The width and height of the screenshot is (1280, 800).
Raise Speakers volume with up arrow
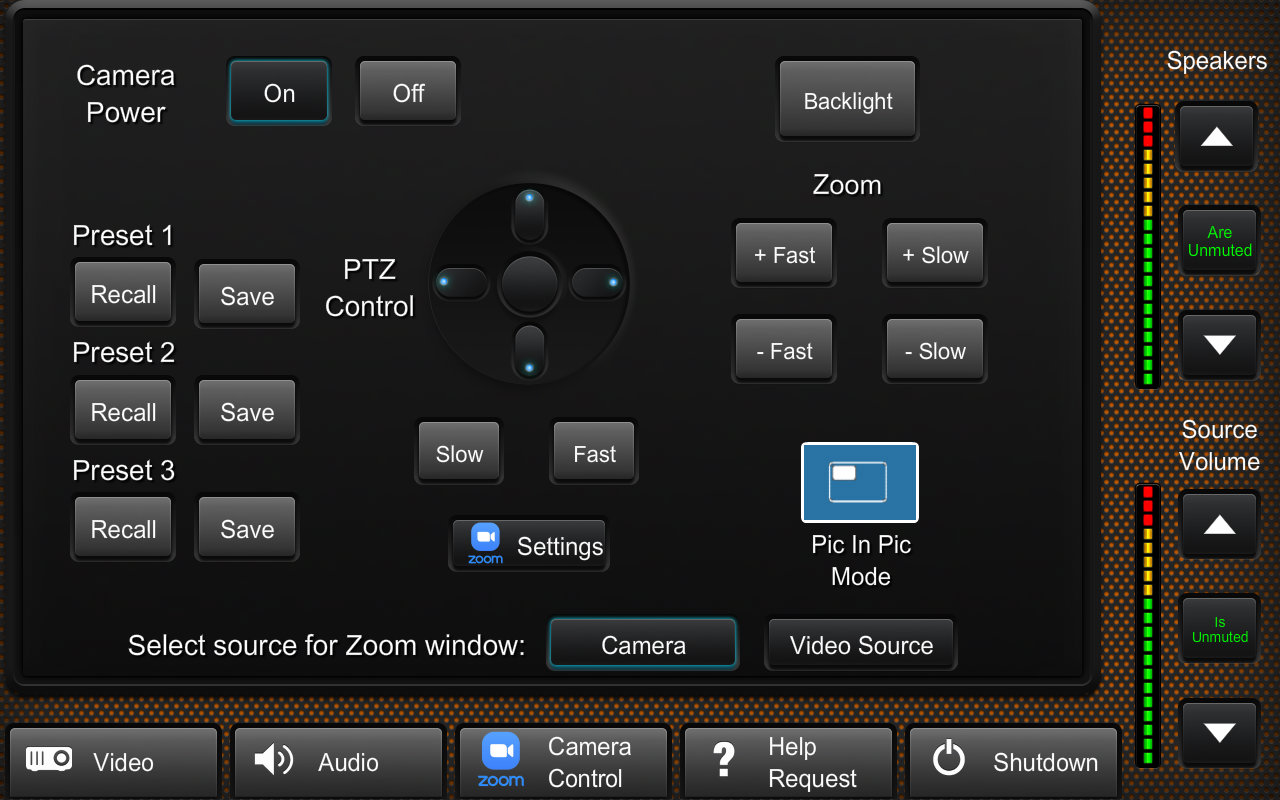[x=1217, y=136]
